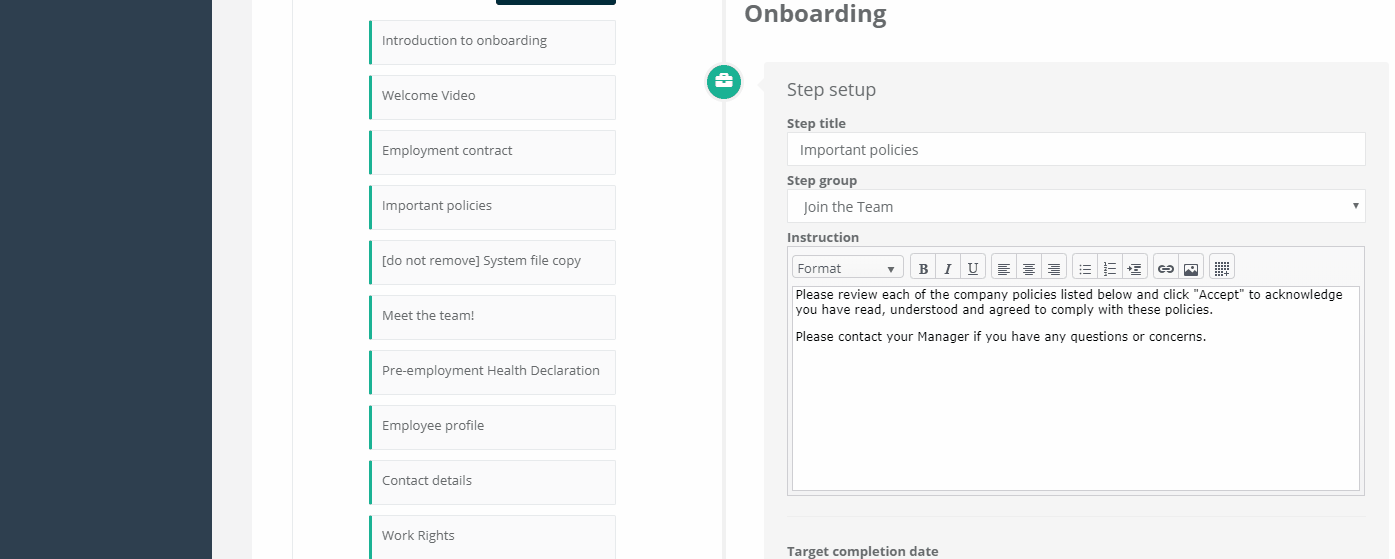Viewport: 1395px width, 559px height.
Task: Select the Meet the team! step
Action: [492, 317]
